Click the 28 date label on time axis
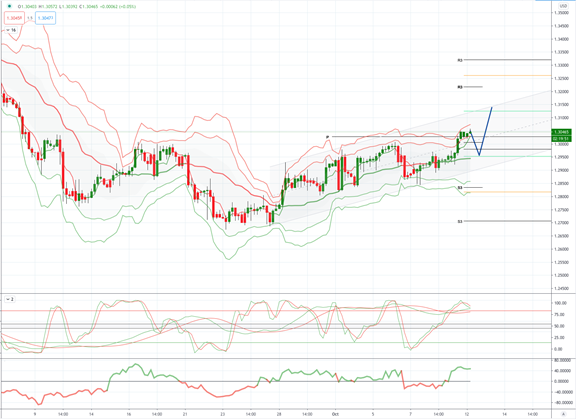The height and width of the screenshot is (419, 576). [x=279, y=414]
